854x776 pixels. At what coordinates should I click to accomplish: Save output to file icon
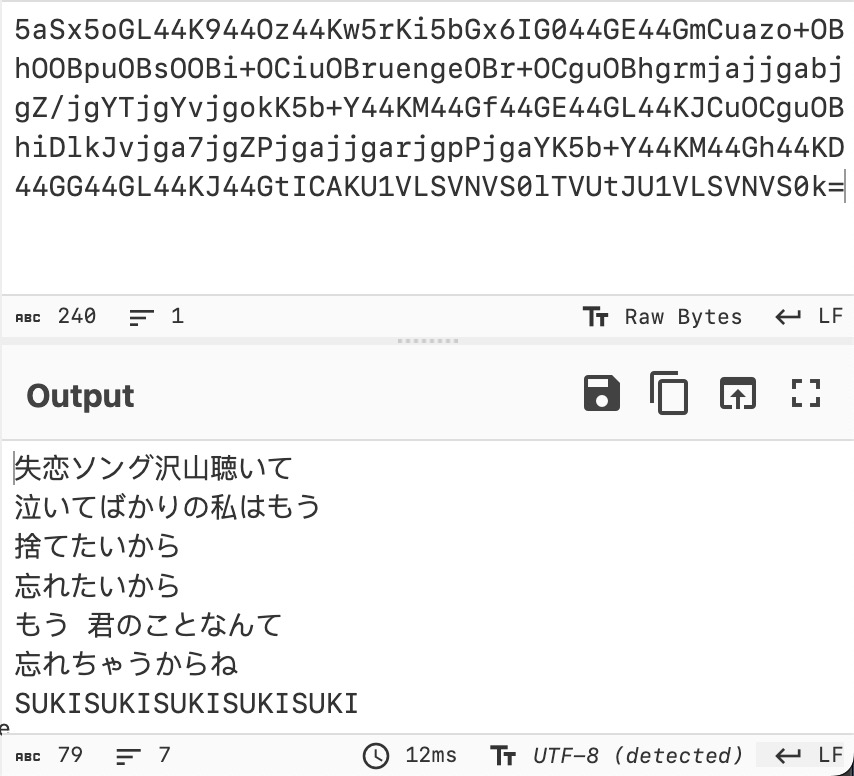coord(601,393)
